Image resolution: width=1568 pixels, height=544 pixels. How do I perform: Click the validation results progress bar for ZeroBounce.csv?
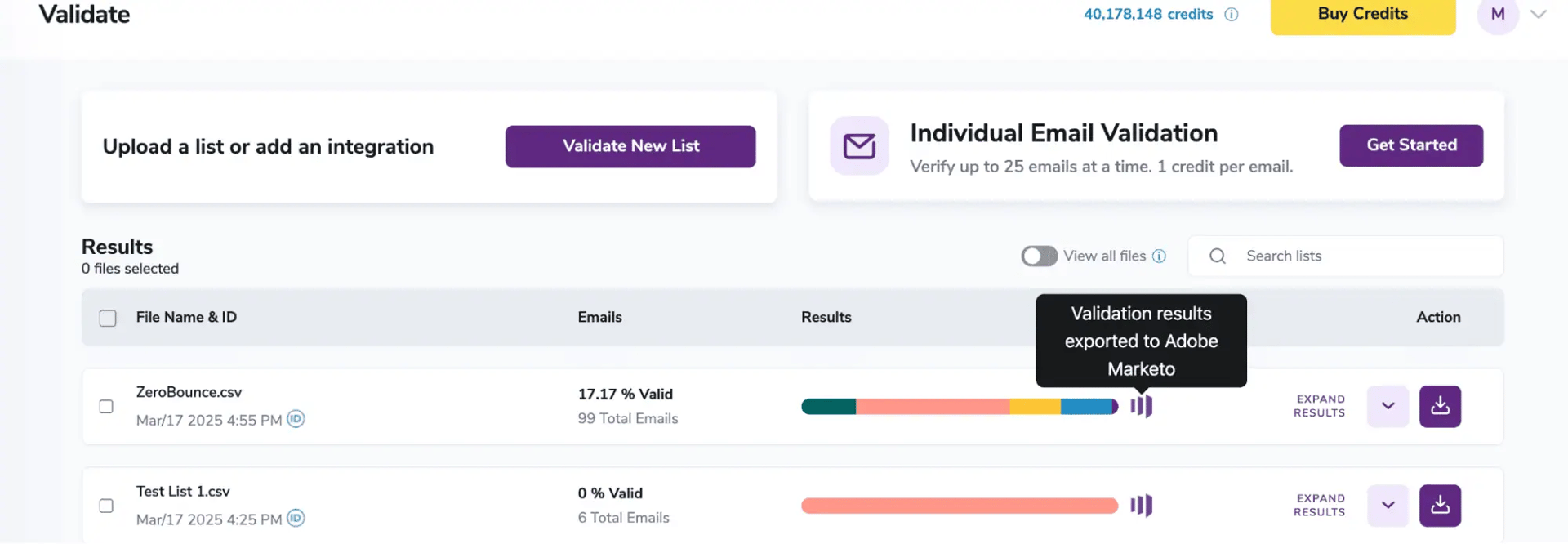959,406
